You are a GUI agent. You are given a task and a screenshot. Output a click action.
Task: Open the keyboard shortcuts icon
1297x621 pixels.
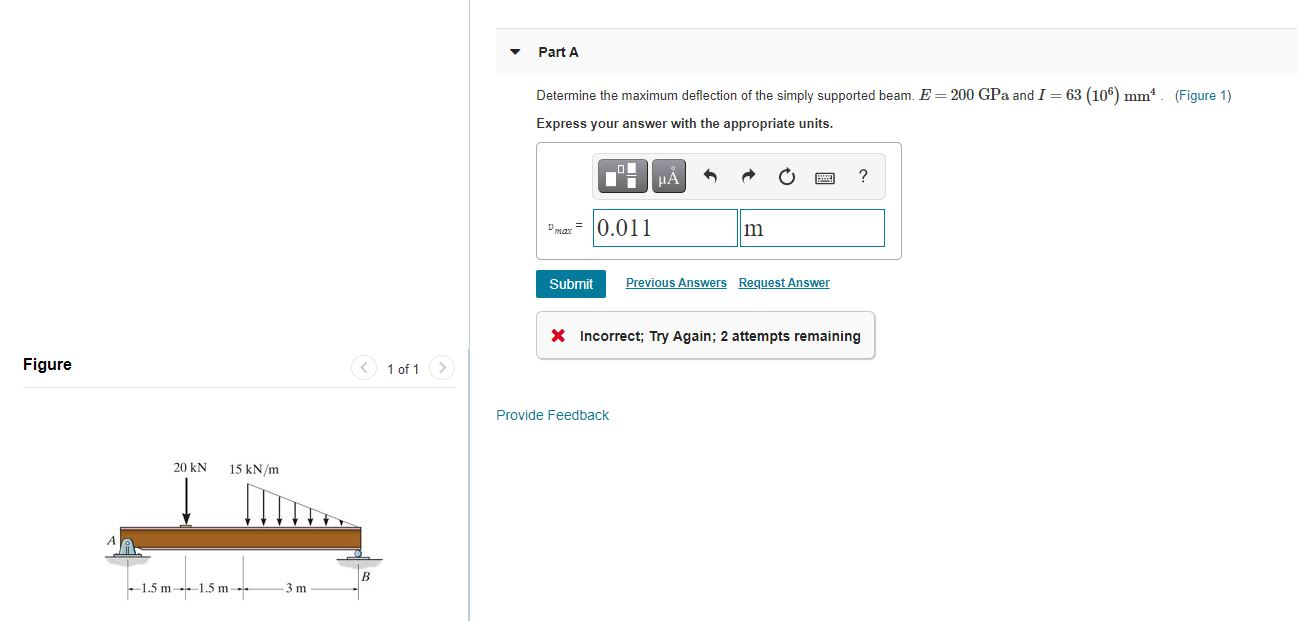click(823, 176)
